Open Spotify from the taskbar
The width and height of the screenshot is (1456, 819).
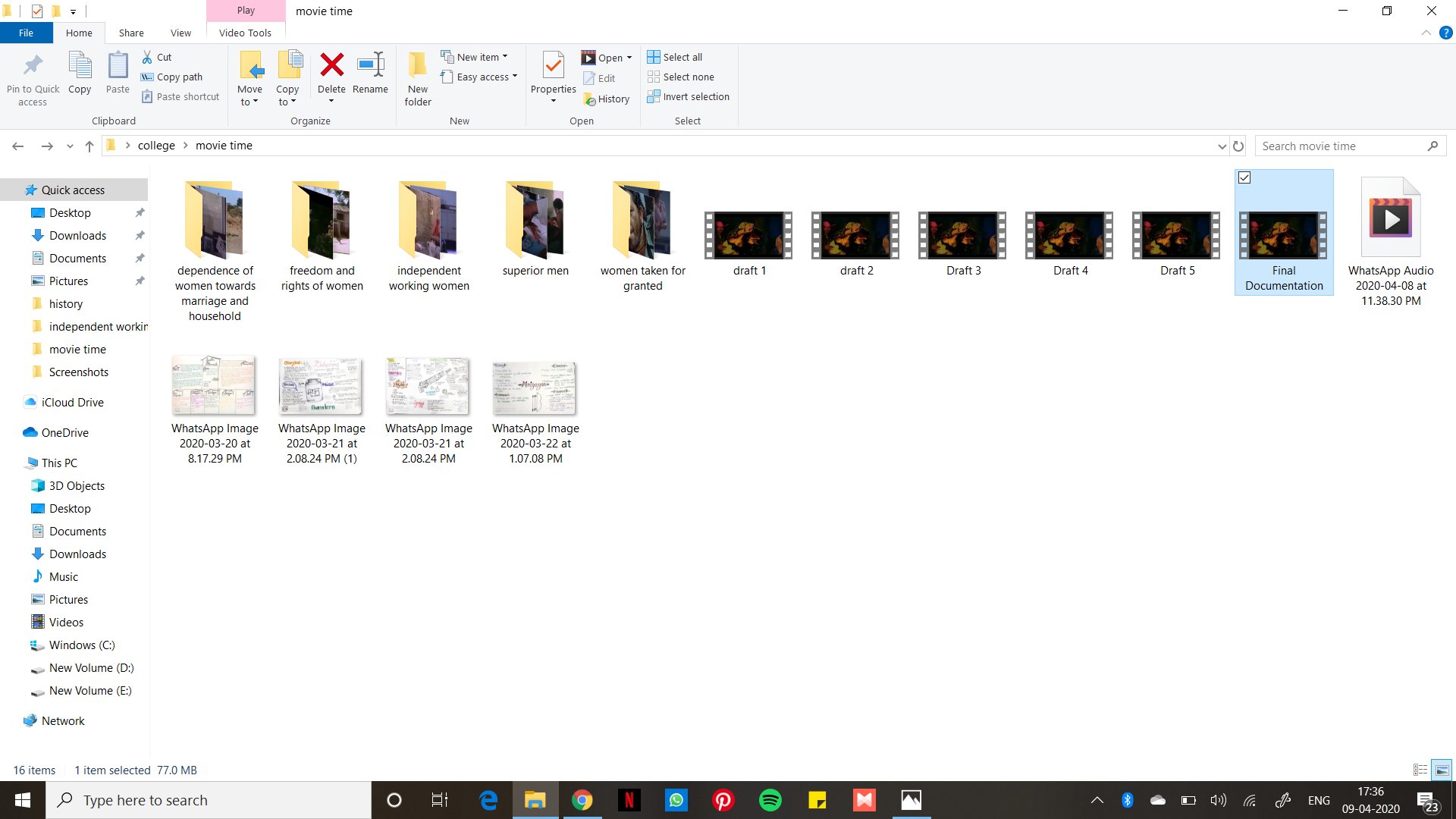pyautogui.click(x=770, y=800)
